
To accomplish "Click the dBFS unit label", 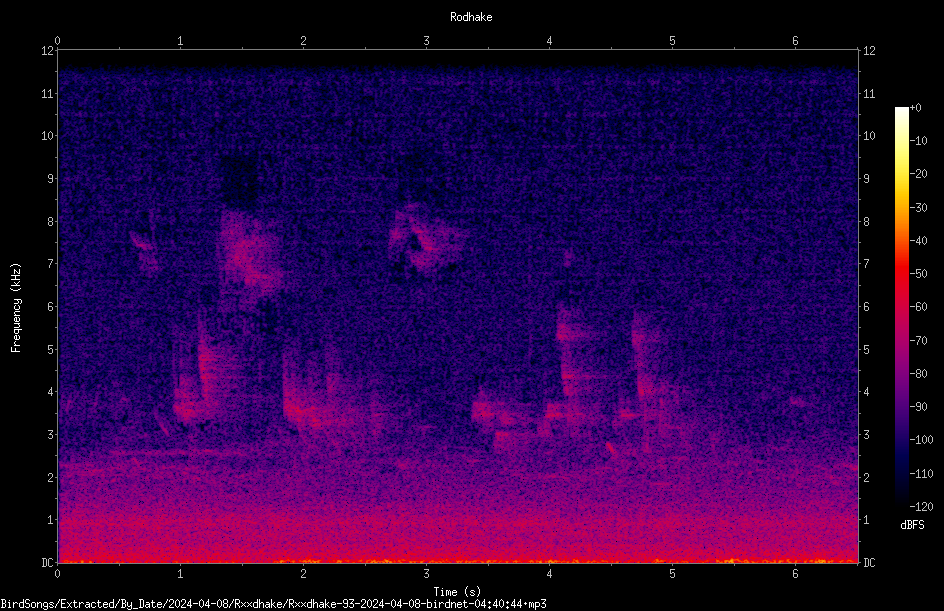I will pyautogui.click(x=912, y=525).
